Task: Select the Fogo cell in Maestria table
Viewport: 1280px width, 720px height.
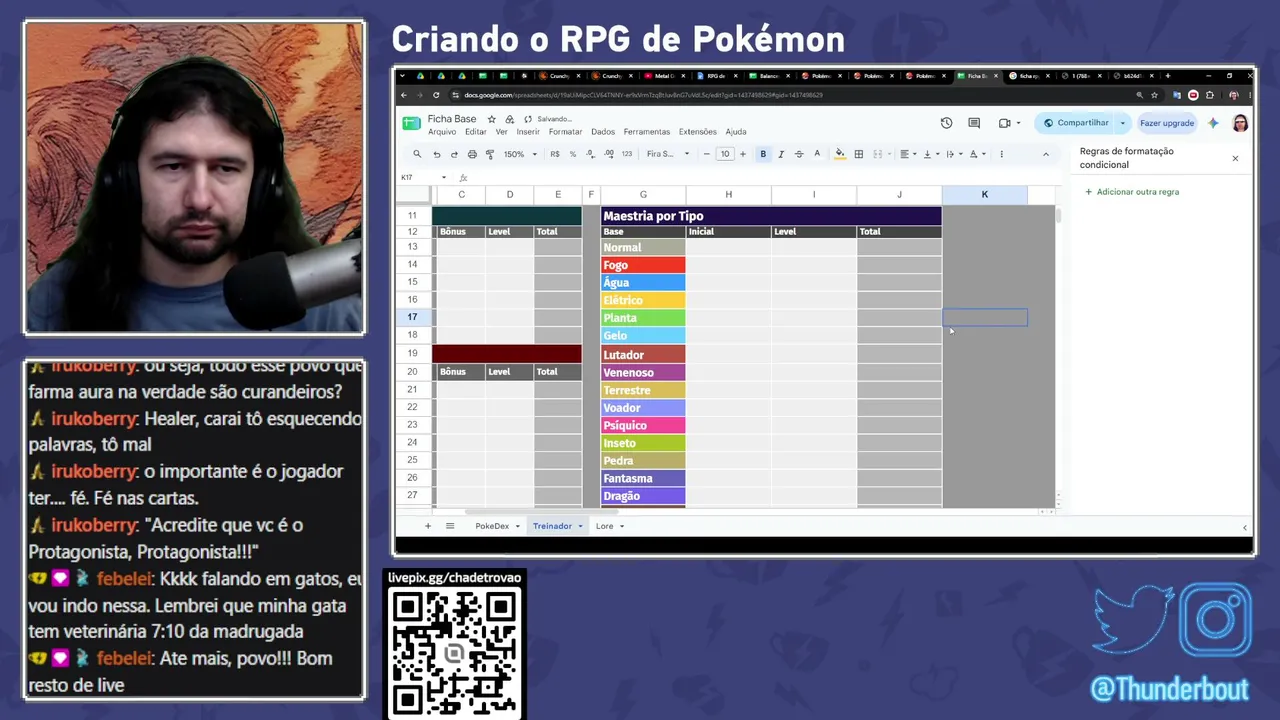Action: 643,265
